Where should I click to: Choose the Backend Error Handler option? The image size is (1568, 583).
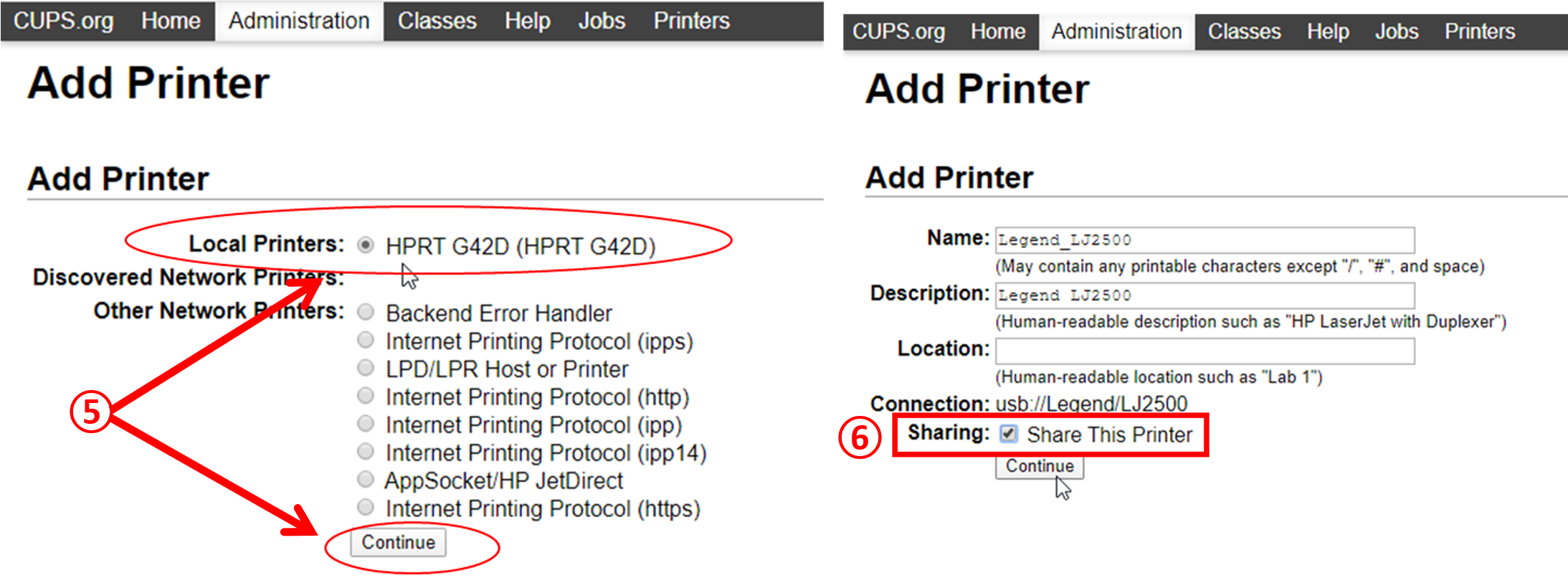pos(366,312)
